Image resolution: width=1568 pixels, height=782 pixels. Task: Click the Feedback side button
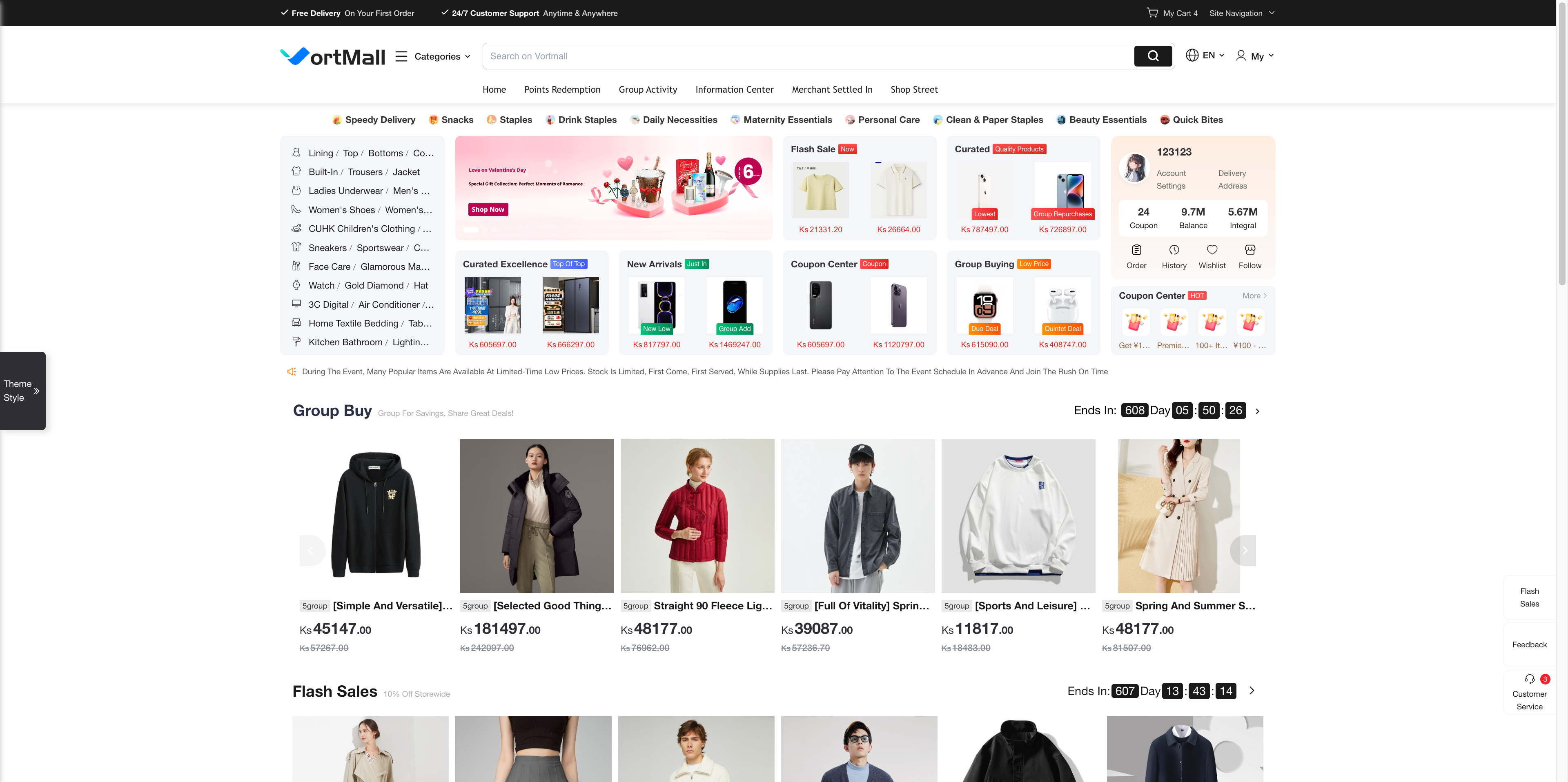tap(1529, 644)
